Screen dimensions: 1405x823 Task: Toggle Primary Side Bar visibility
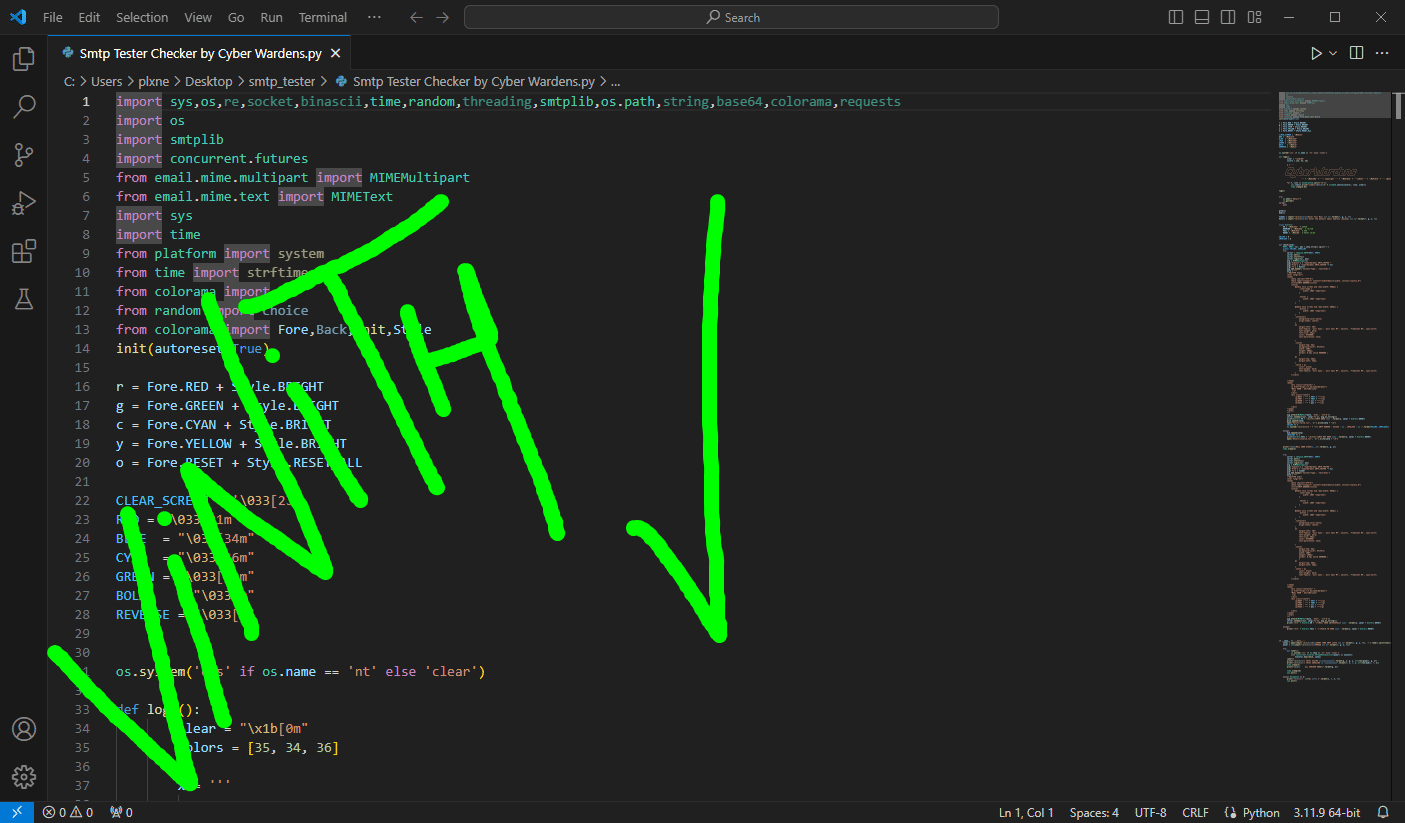[x=1176, y=17]
